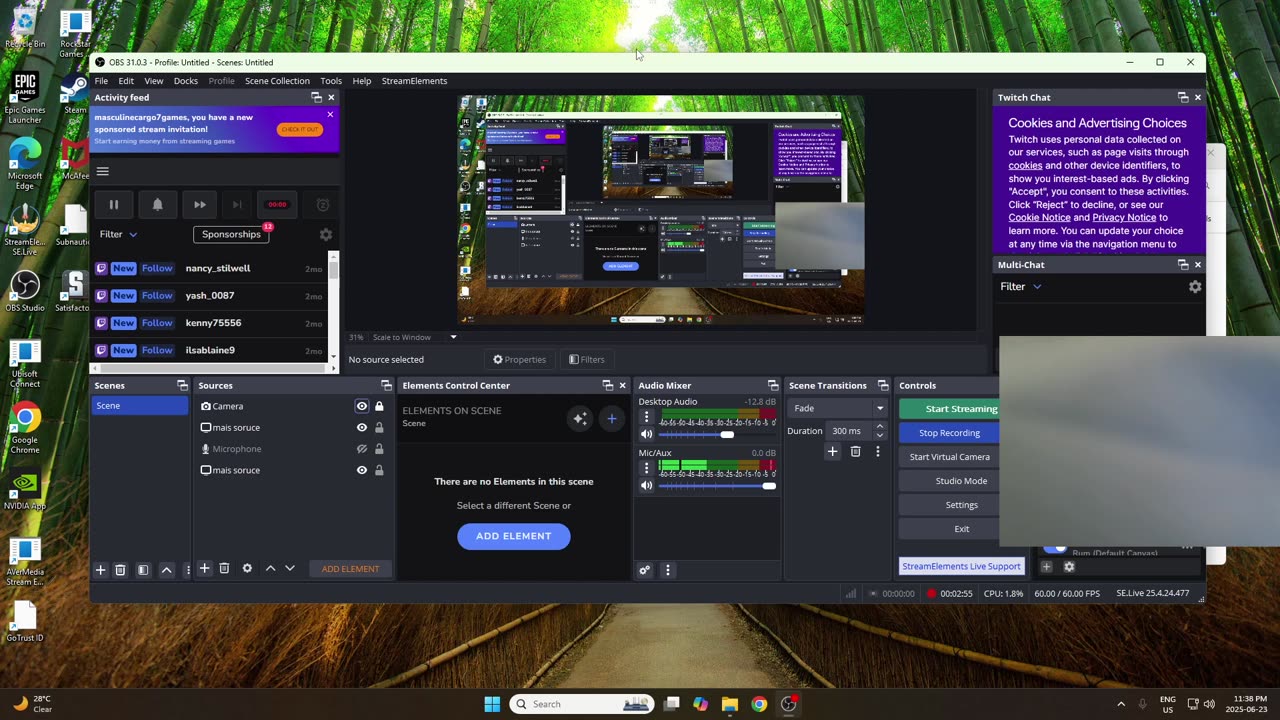The height and width of the screenshot is (720, 1280).
Task: Click the plus icon in Elements on Scene
Action: click(612, 418)
